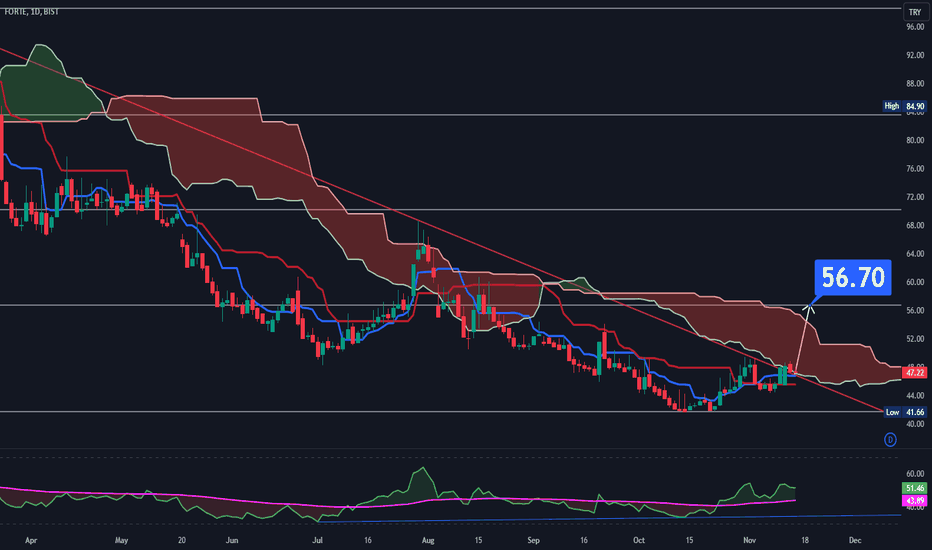
Task: Click the 52.00 price axis label
Action: [x=915, y=339]
